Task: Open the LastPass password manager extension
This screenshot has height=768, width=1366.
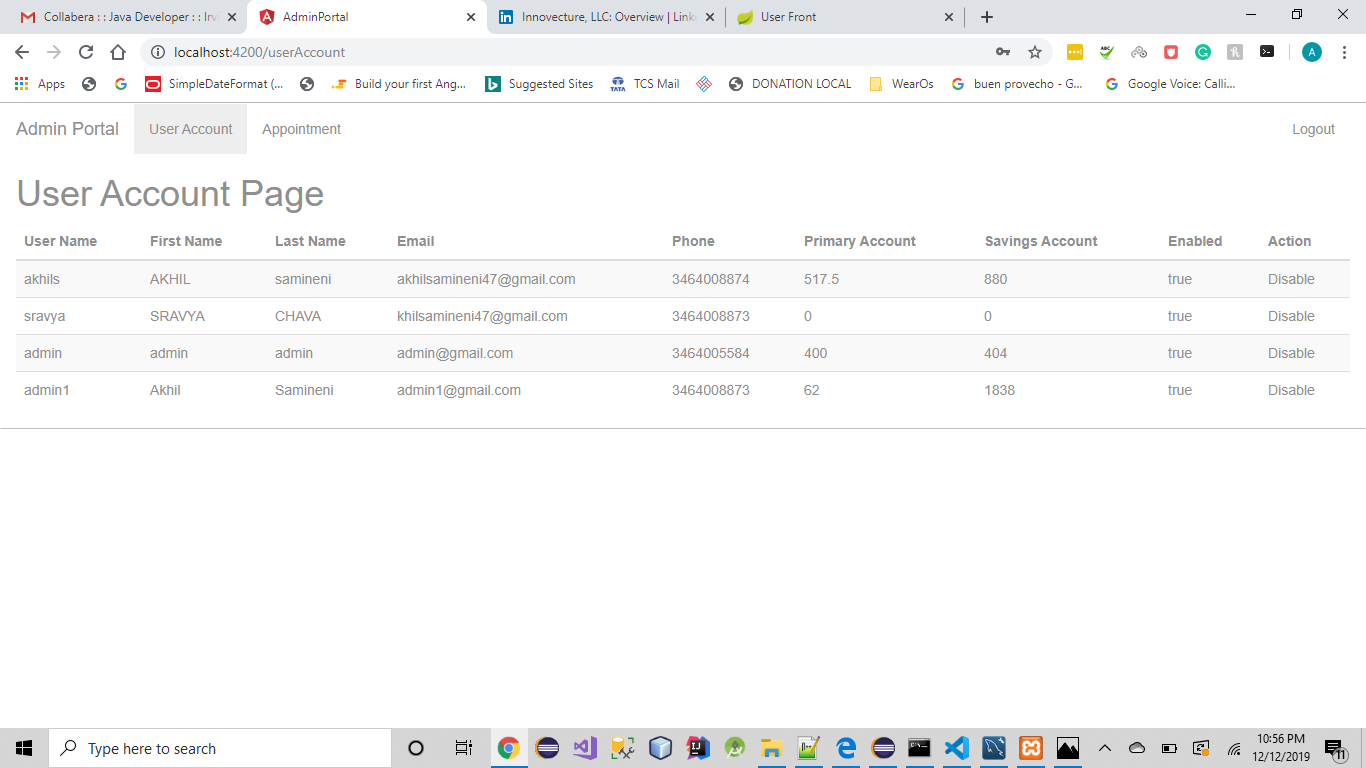Action: point(1075,52)
